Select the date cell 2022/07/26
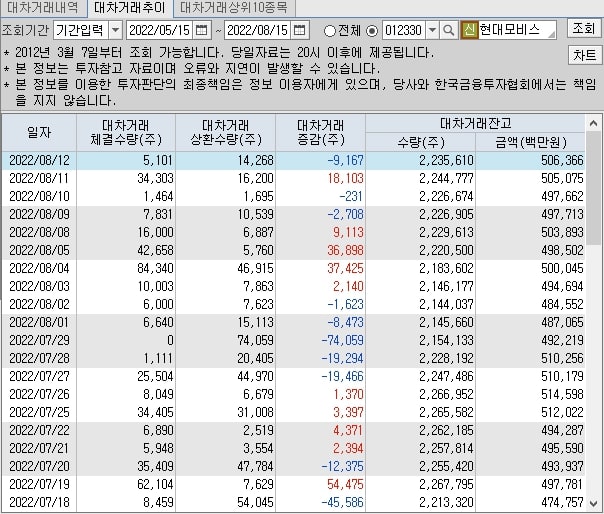This screenshot has height=514, width=604. (x=39, y=394)
